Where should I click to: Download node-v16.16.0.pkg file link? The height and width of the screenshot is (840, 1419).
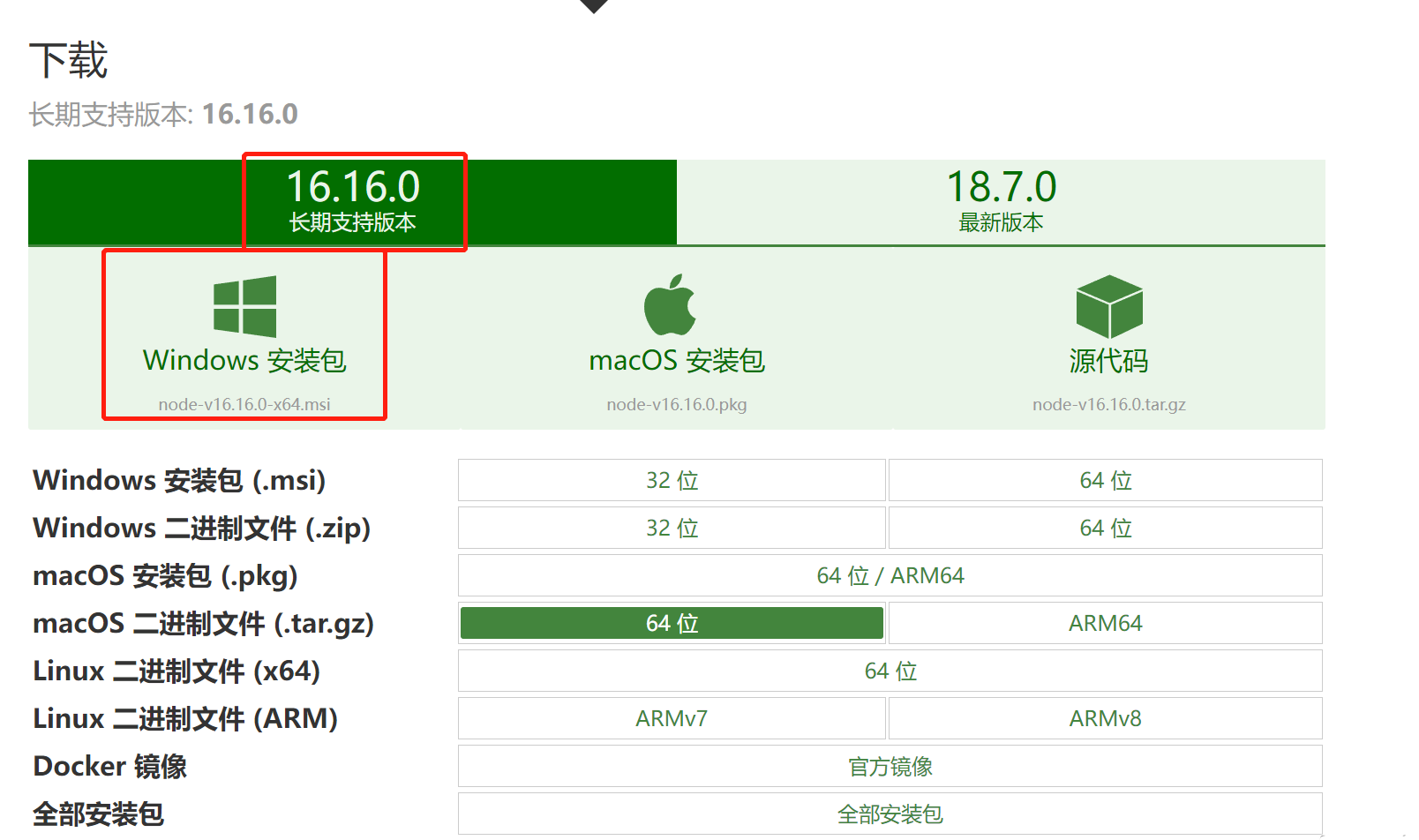(x=677, y=404)
